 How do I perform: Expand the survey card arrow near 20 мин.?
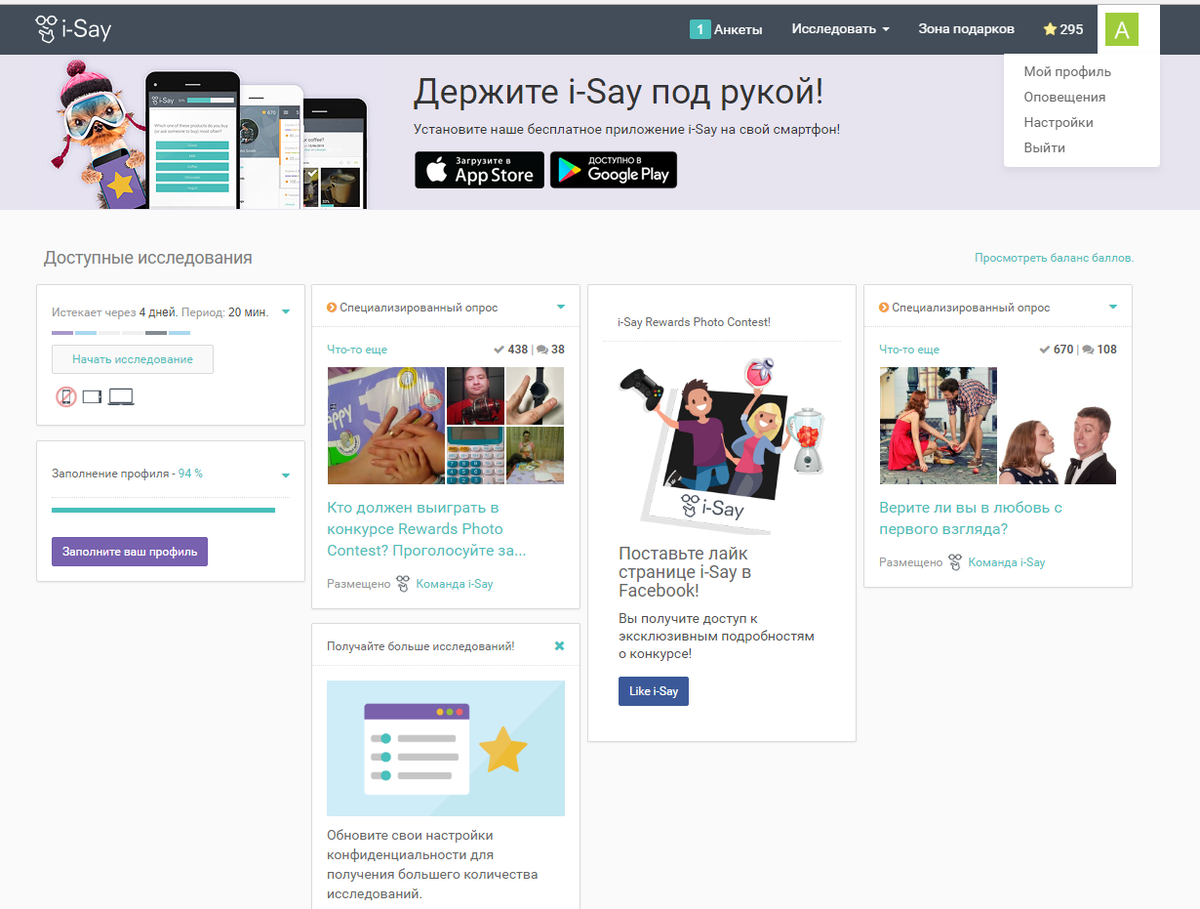point(286,312)
